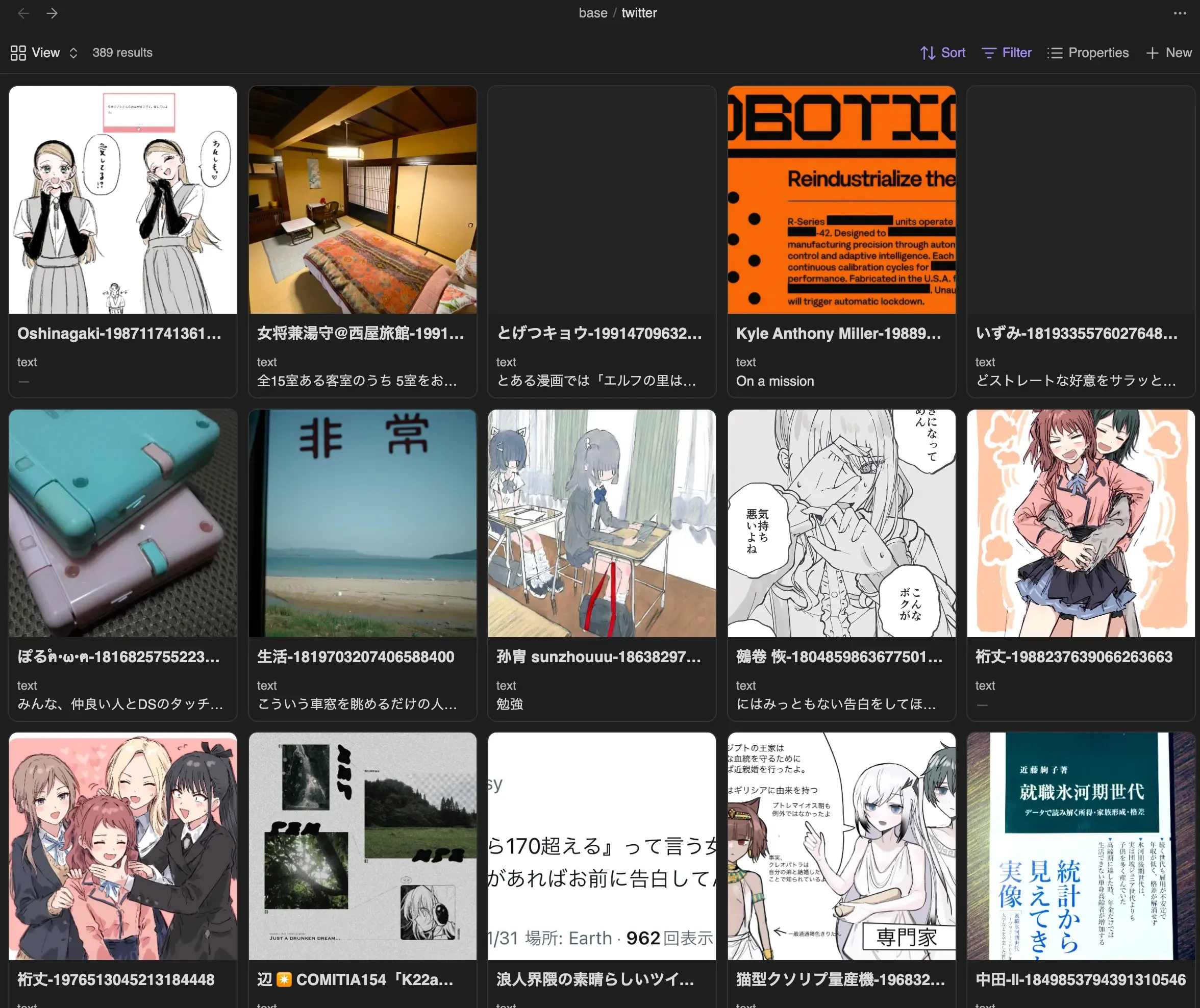Open the 就職氷河期世代 book cover card
1200x1008 pixels.
[x=1080, y=846]
